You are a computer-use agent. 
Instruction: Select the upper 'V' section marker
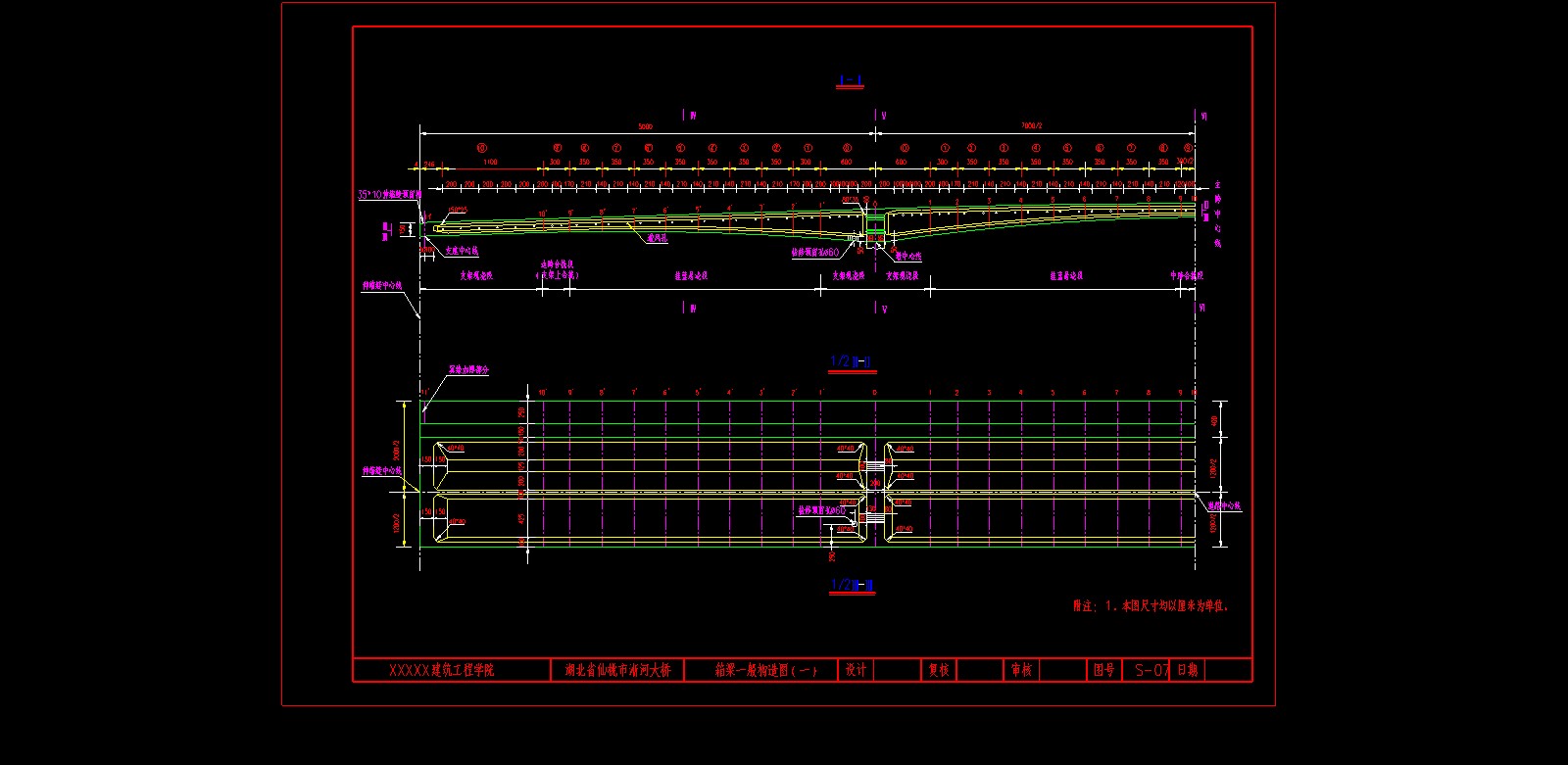point(884,116)
